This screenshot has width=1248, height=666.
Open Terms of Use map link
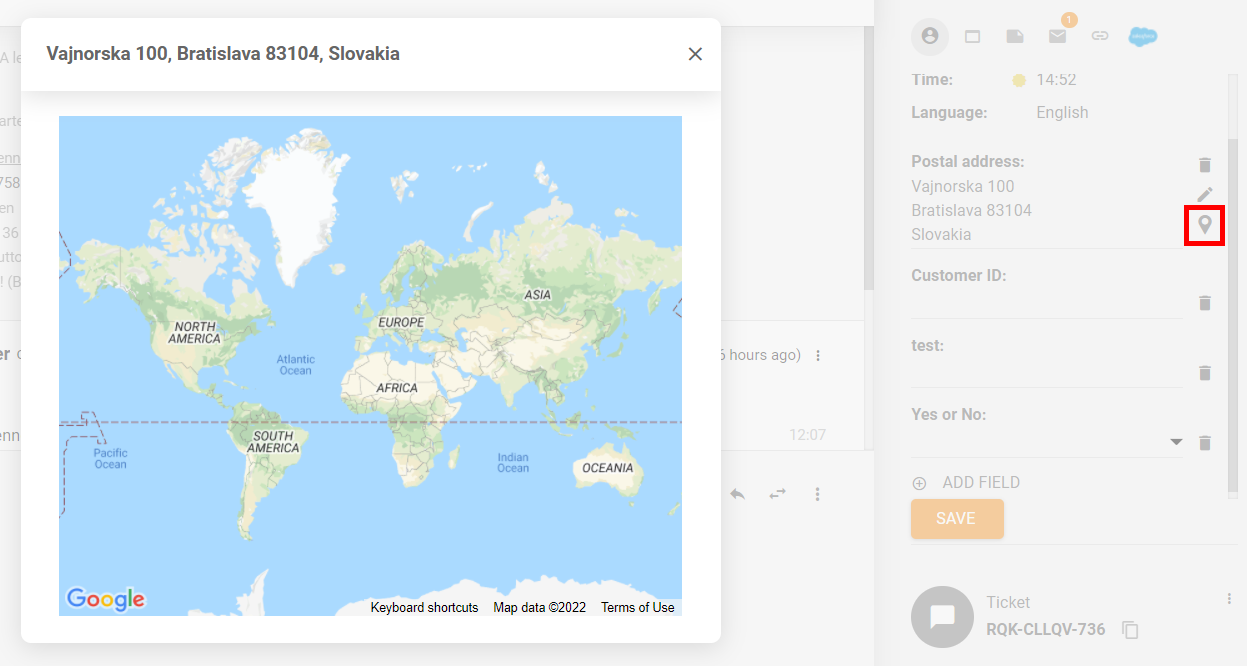pyautogui.click(x=637, y=607)
